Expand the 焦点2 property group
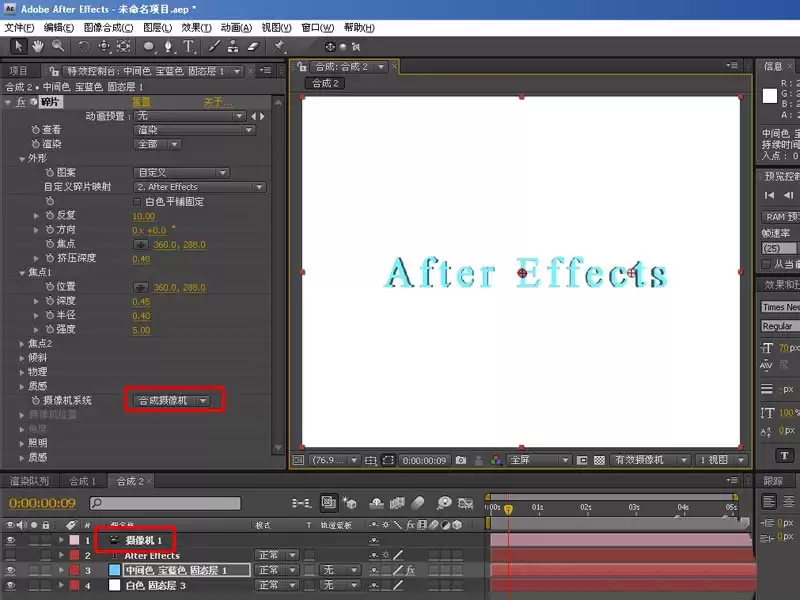The image size is (800, 600). click(22, 344)
